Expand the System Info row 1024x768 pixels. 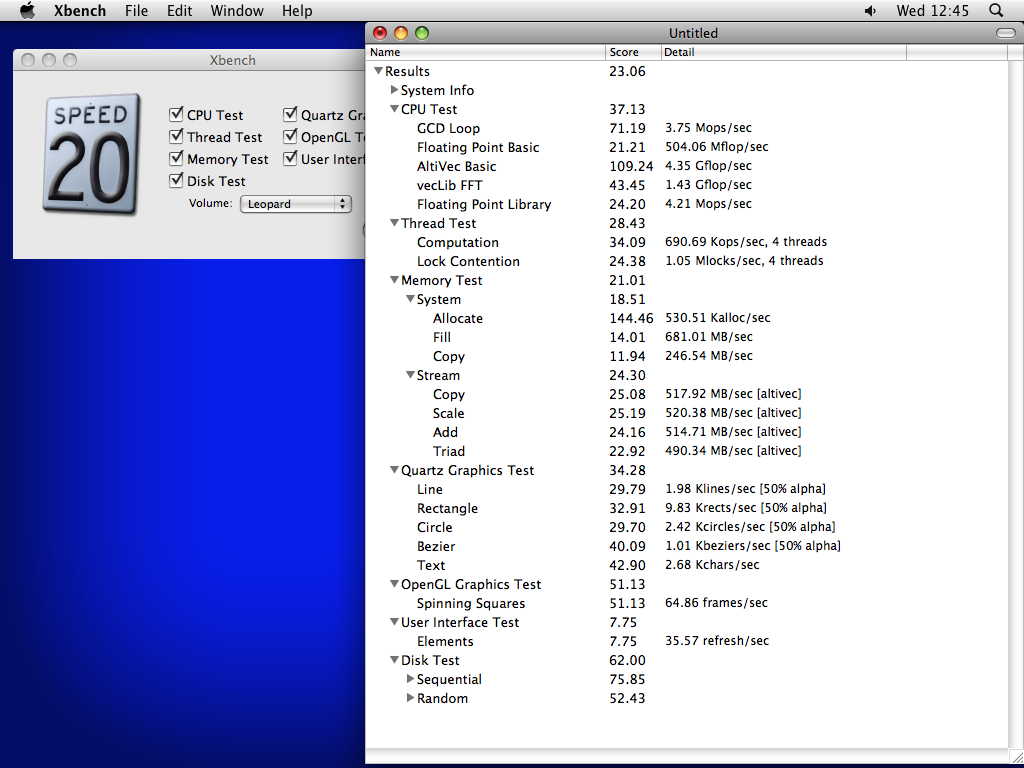click(x=394, y=89)
